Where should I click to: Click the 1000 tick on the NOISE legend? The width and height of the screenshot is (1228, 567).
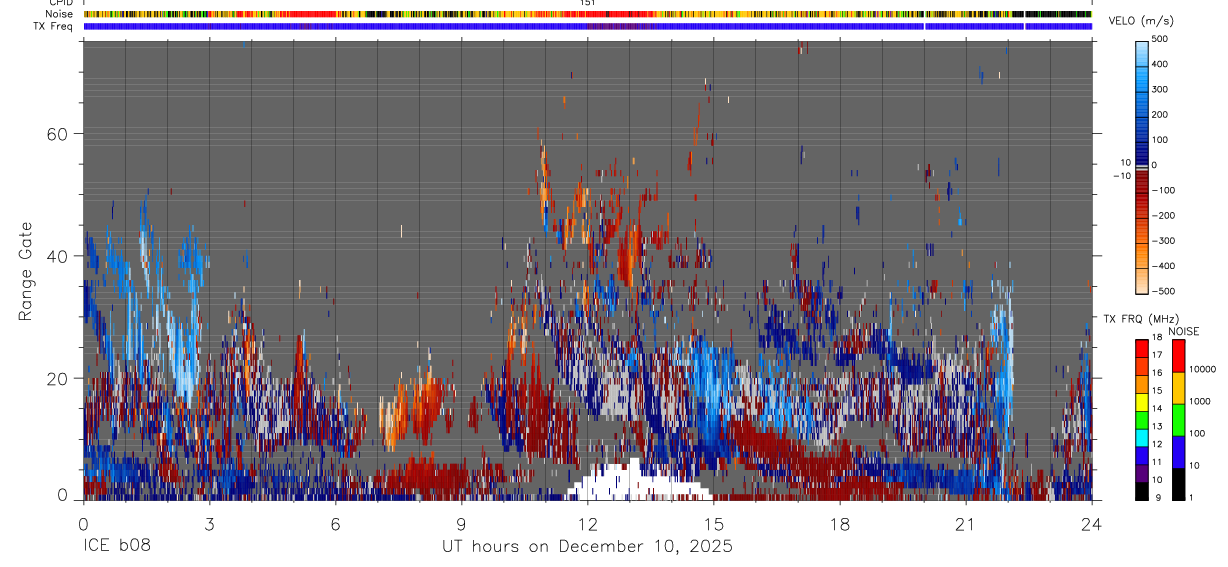[1200, 401]
